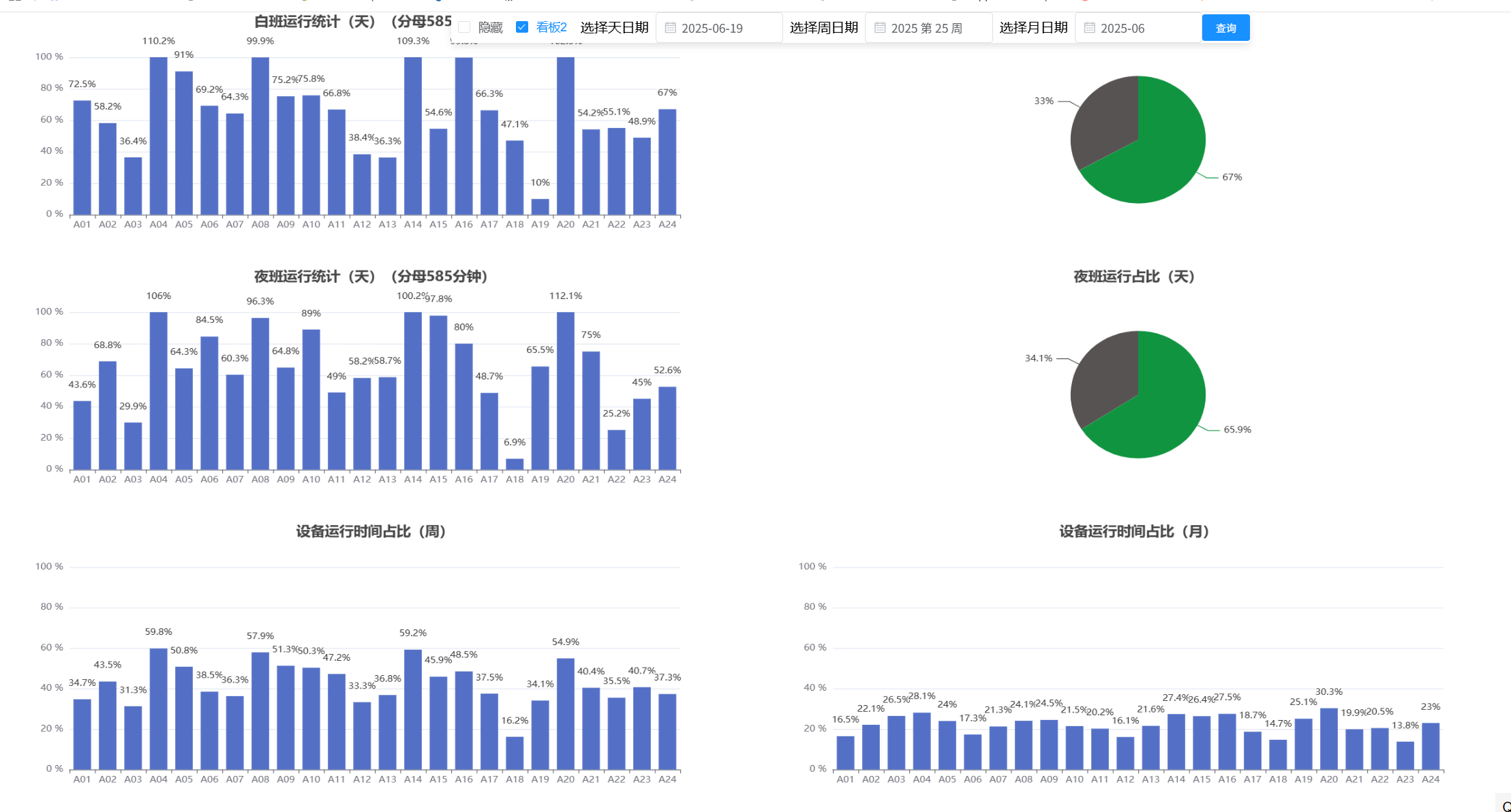Click calendar icon in month date picker
Image resolution: width=1511 pixels, height=812 pixels.
click(1089, 28)
